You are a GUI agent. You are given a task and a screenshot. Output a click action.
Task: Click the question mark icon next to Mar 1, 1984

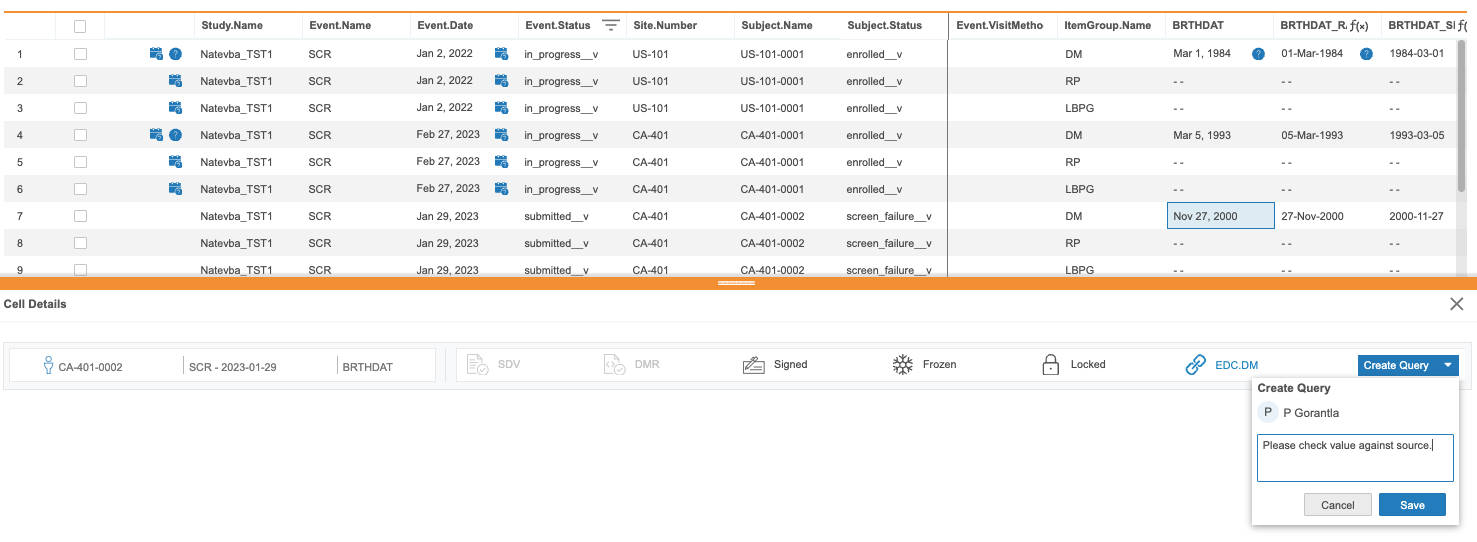click(x=1258, y=54)
